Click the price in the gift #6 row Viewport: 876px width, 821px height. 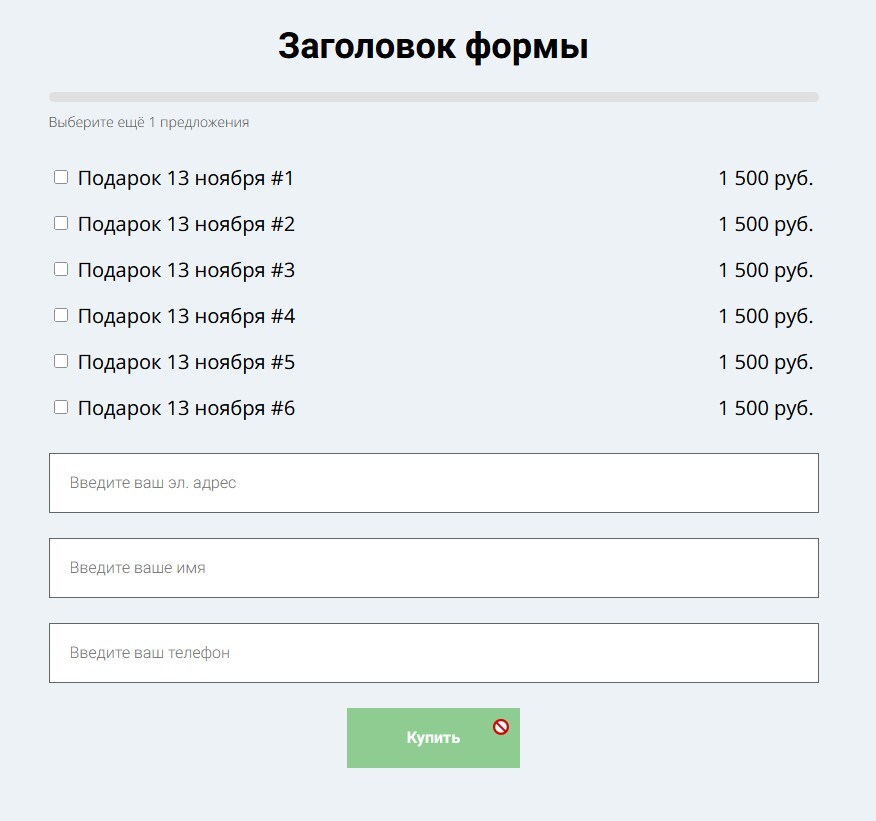pyautogui.click(x=765, y=409)
